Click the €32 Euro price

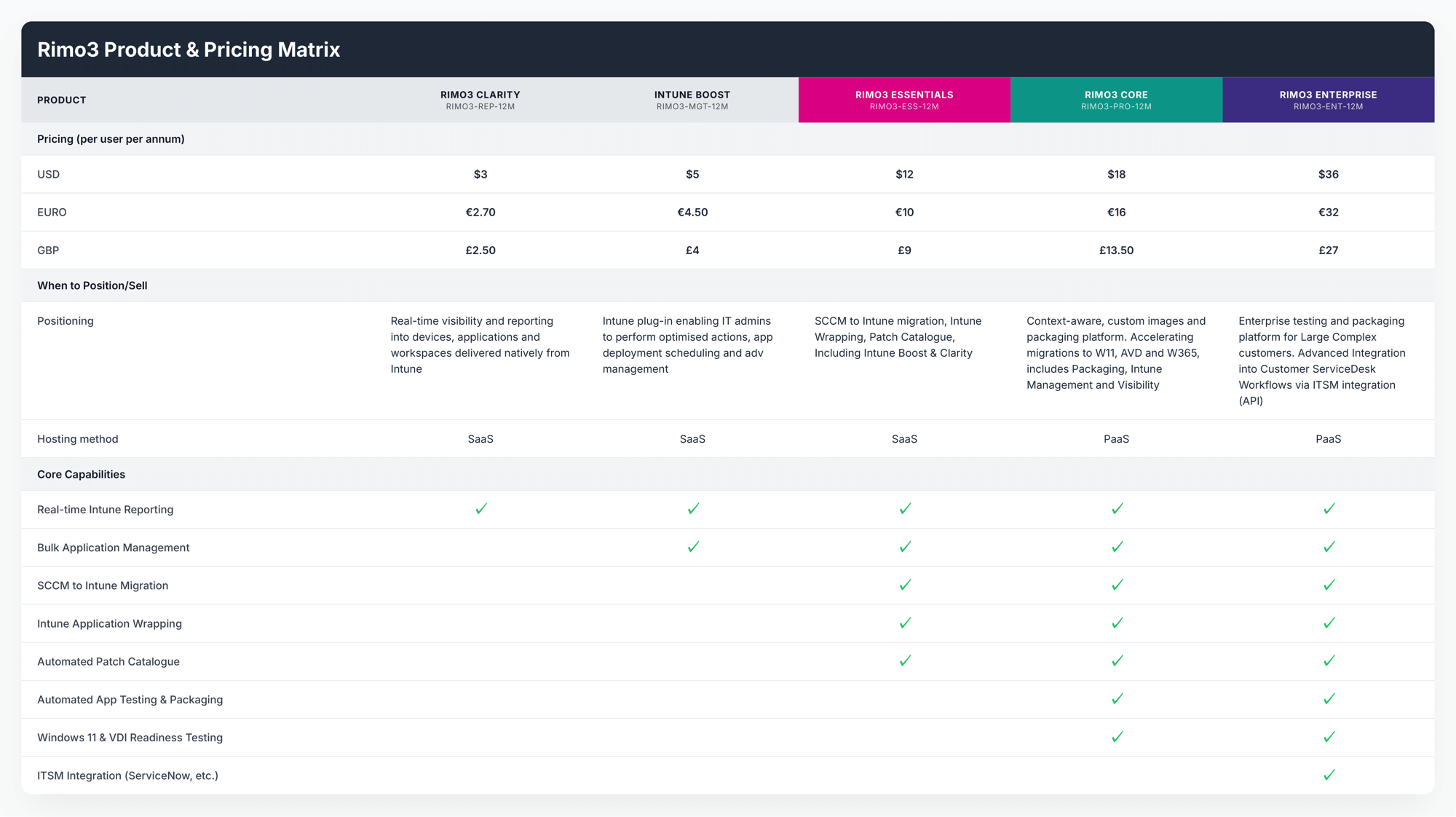(x=1329, y=212)
